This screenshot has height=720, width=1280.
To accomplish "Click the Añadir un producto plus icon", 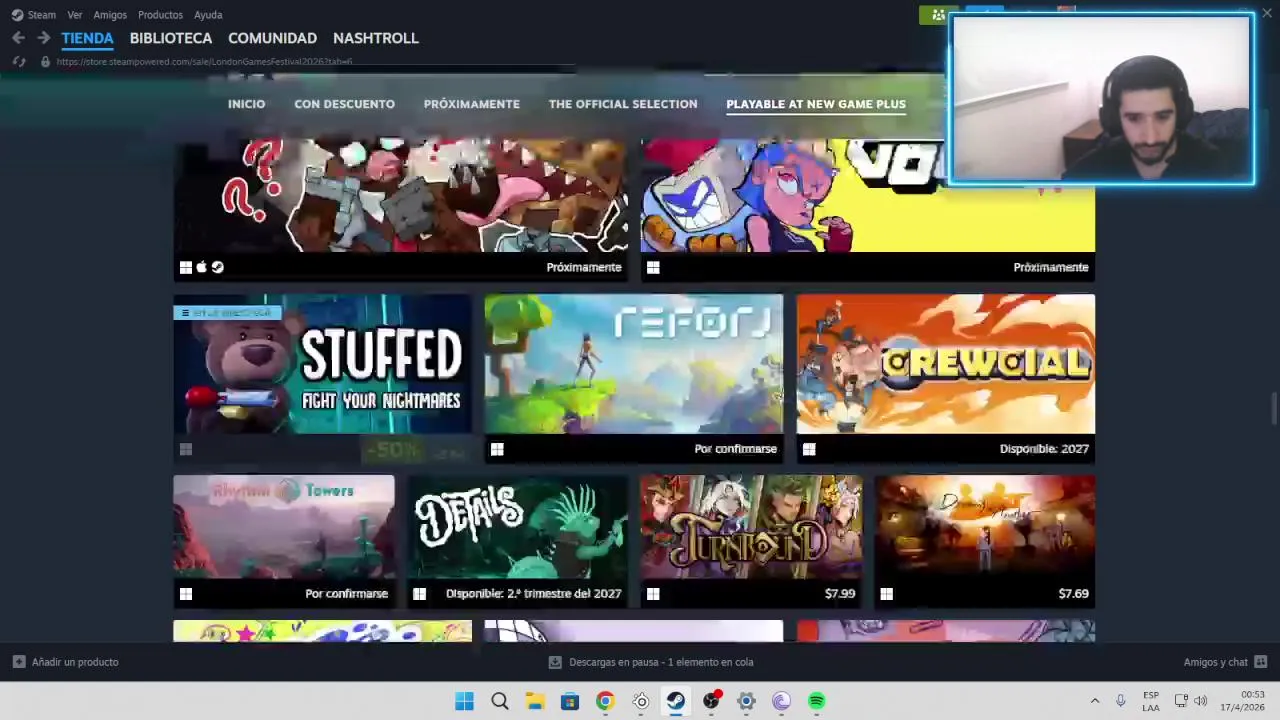I will tap(19, 662).
